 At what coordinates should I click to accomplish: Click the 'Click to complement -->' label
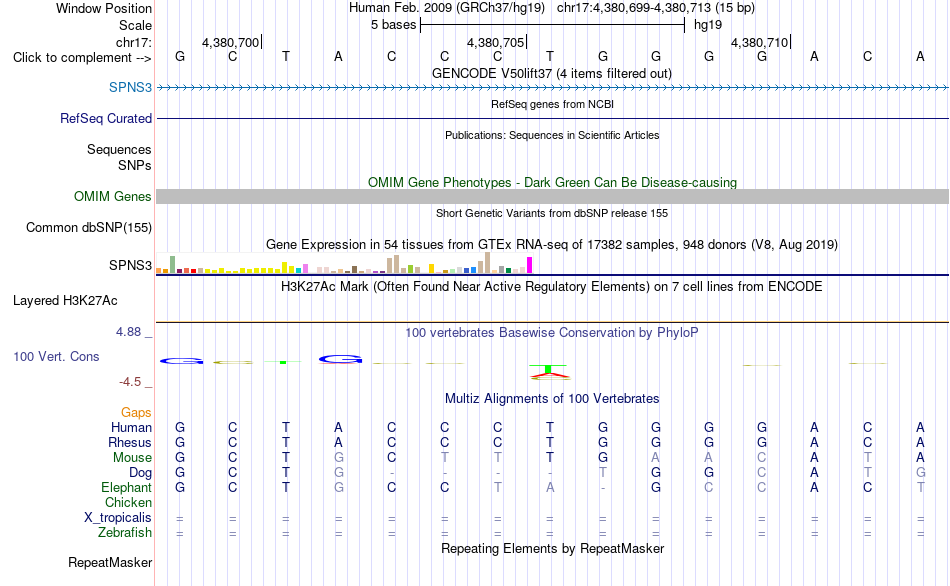pos(82,58)
